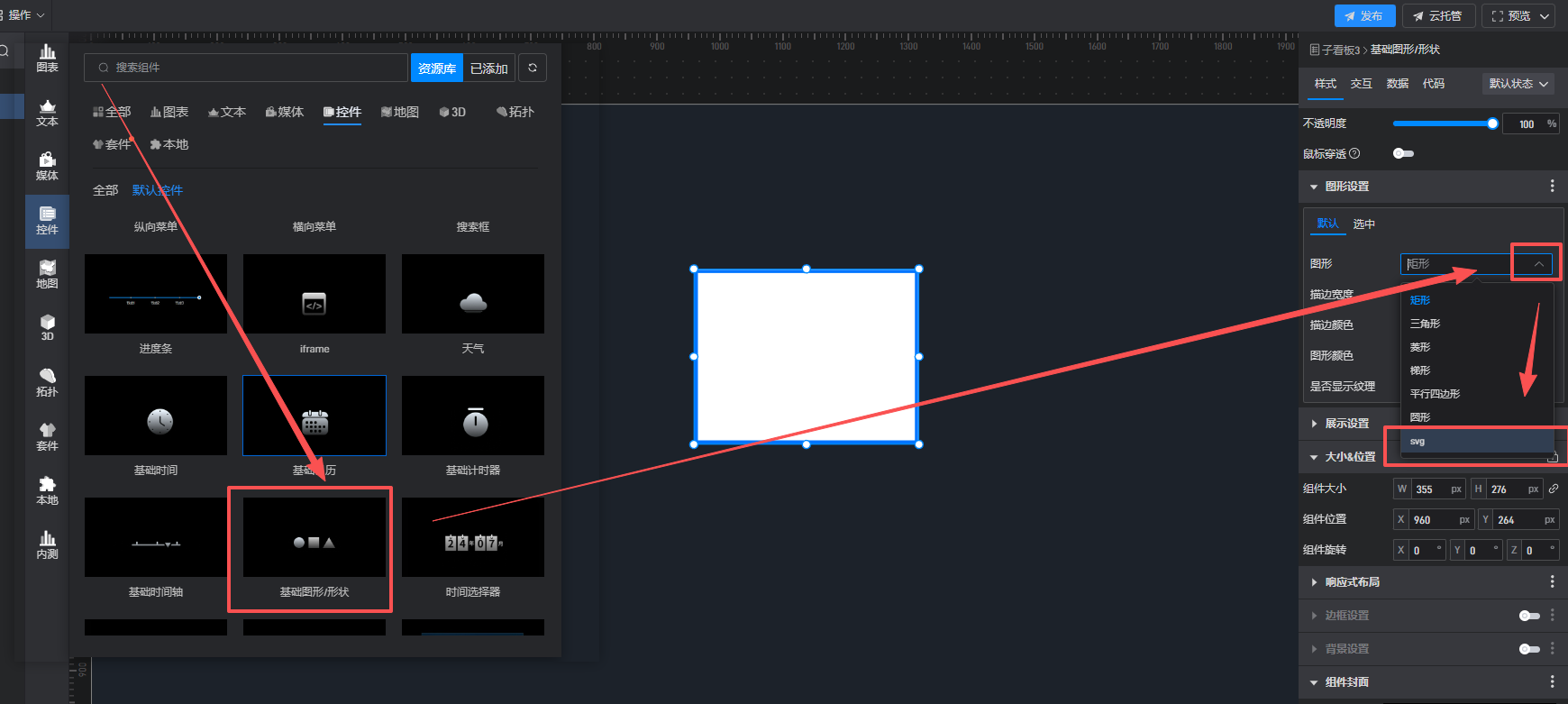The image size is (1568, 704).
Task: Click the 资源库 button
Action: click(437, 69)
